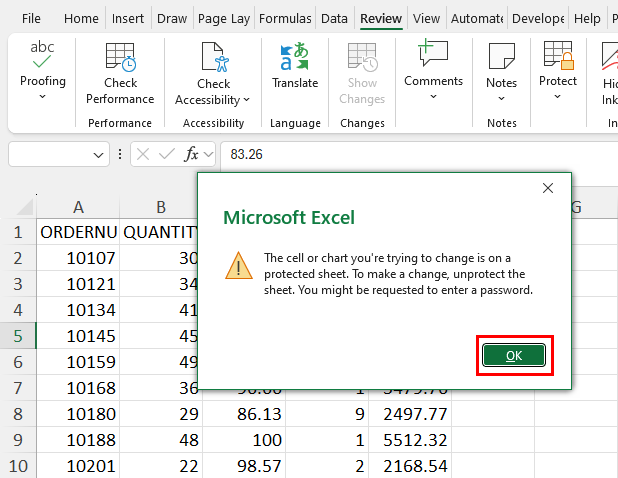Click the formula bar options dots
This screenshot has width=618, height=478.
click(120, 154)
